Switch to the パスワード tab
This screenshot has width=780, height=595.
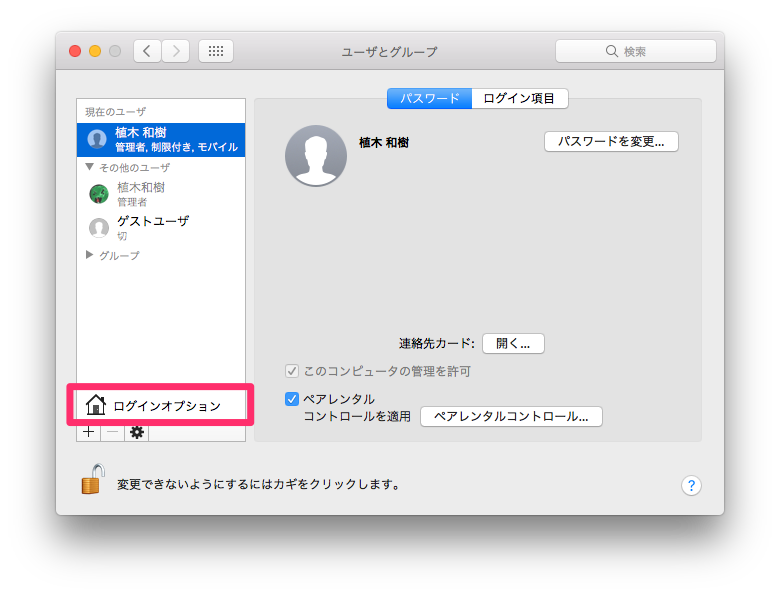(x=429, y=99)
